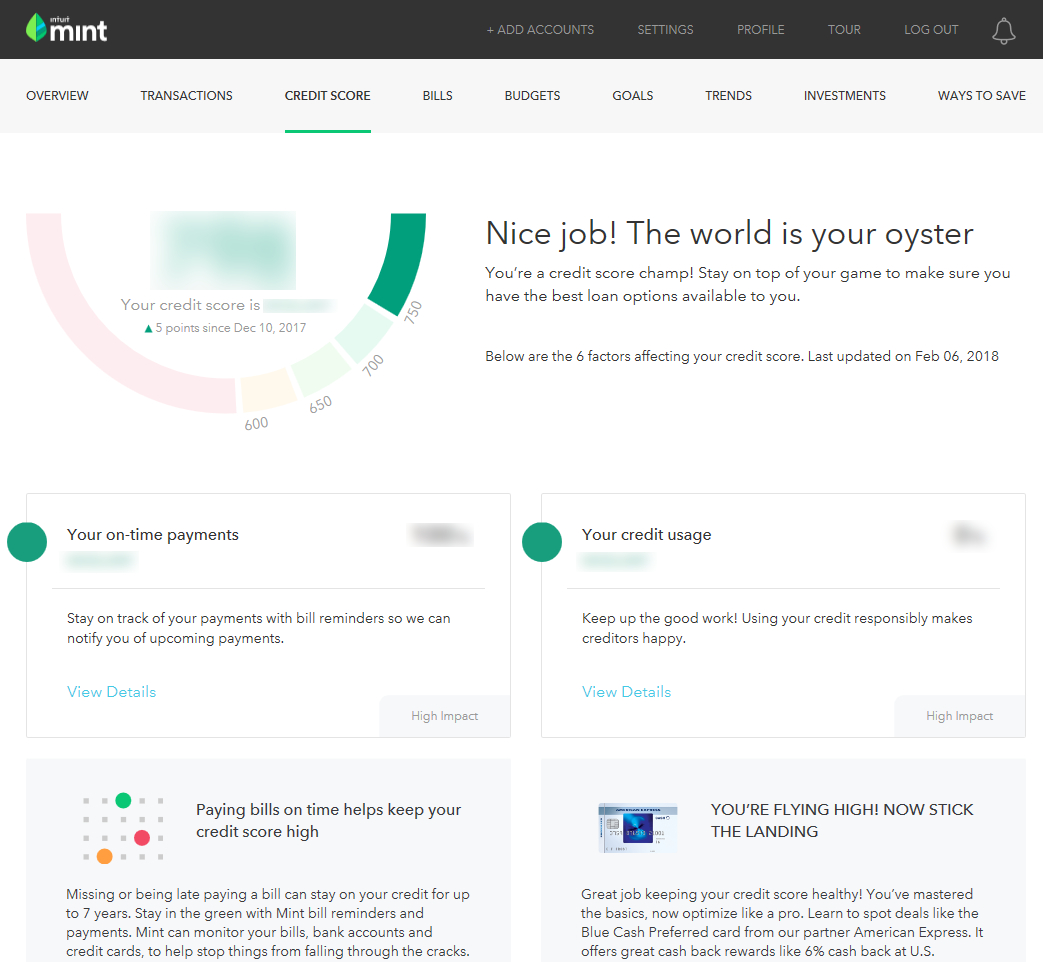
Task: Click the blurred credit usage percentage
Action: pyautogui.click(x=968, y=534)
